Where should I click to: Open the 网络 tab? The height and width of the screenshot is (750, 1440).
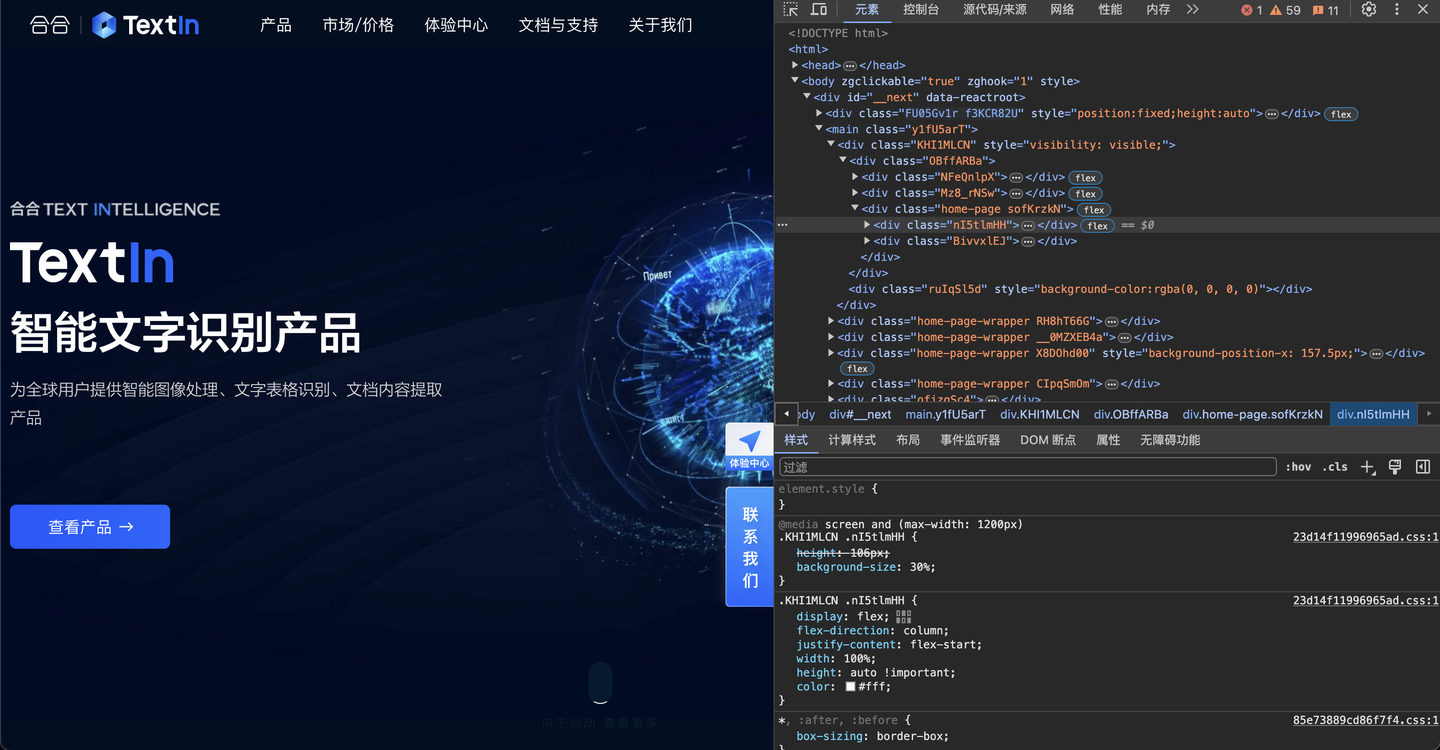(x=1062, y=10)
